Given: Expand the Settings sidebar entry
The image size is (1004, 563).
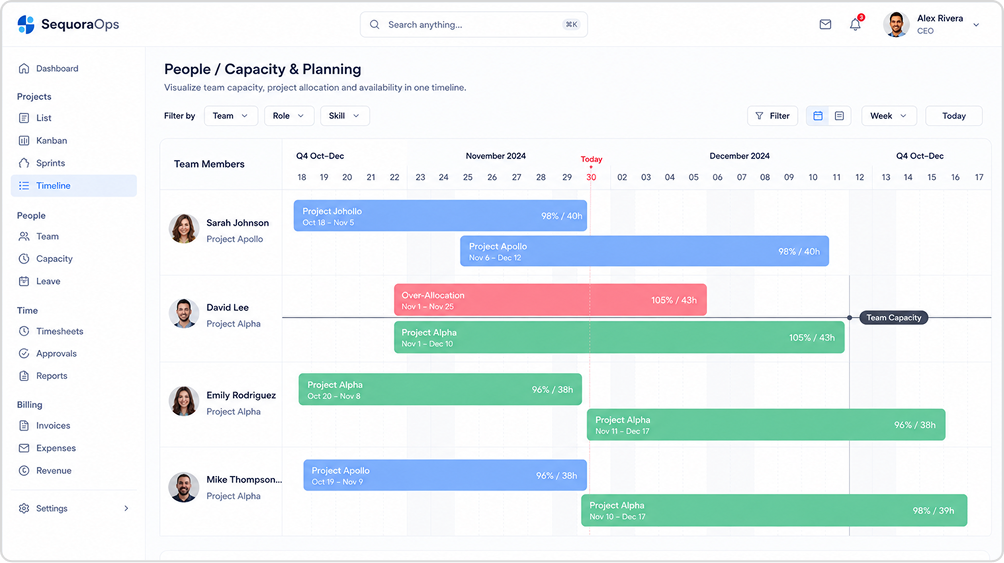Looking at the screenshot, I should point(74,509).
